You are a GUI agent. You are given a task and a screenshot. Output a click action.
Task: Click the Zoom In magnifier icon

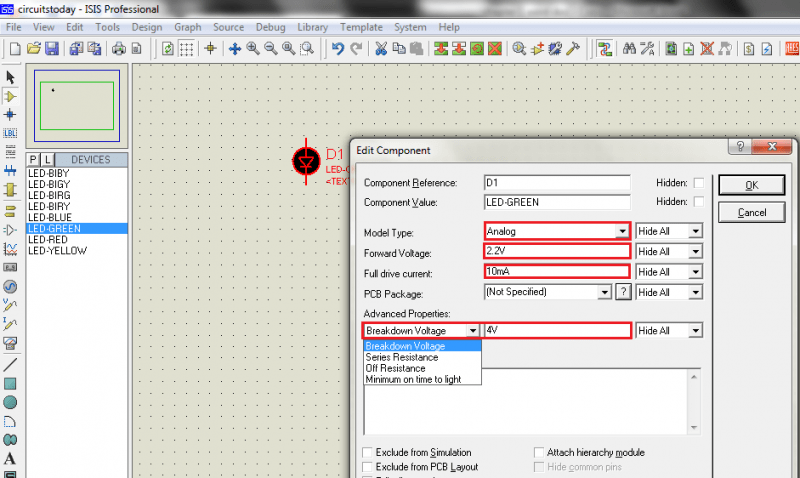pyautogui.click(x=253, y=48)
